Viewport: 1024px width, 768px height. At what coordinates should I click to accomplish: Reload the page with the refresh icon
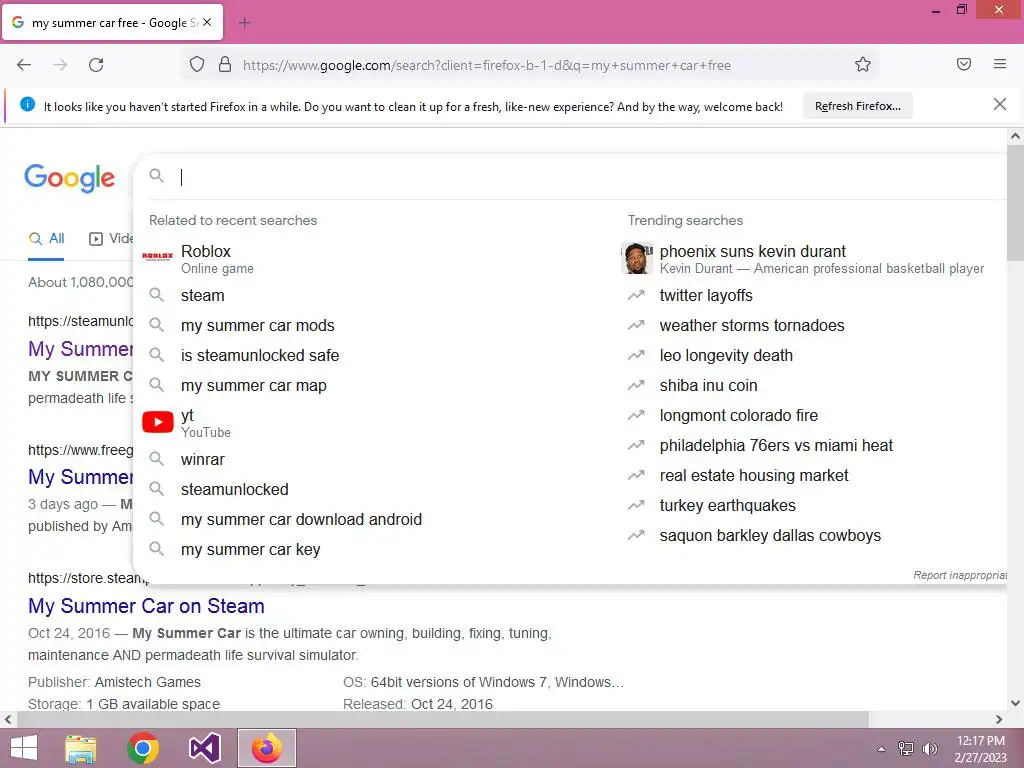(96, 65)
